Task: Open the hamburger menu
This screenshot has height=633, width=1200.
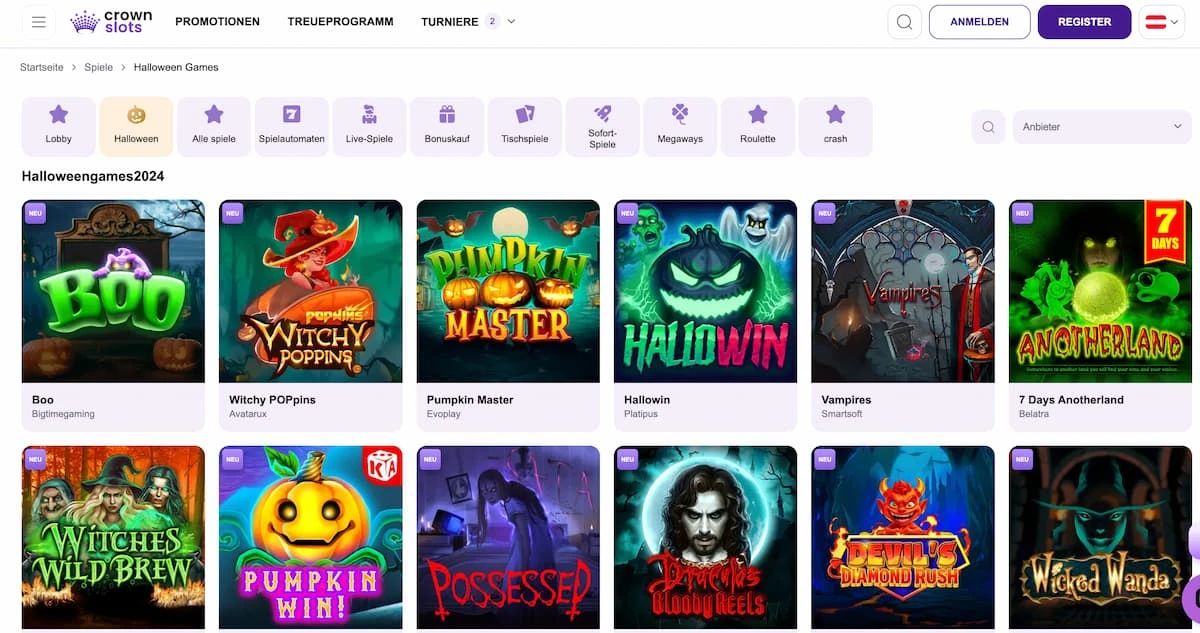Action: click(x=39, y=22)
